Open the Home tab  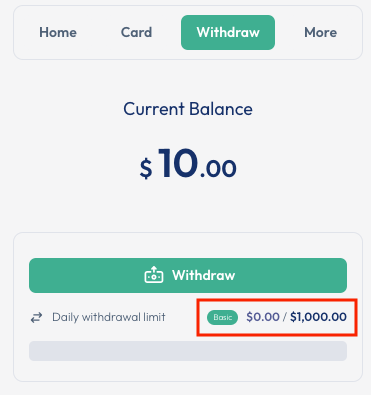58,32
